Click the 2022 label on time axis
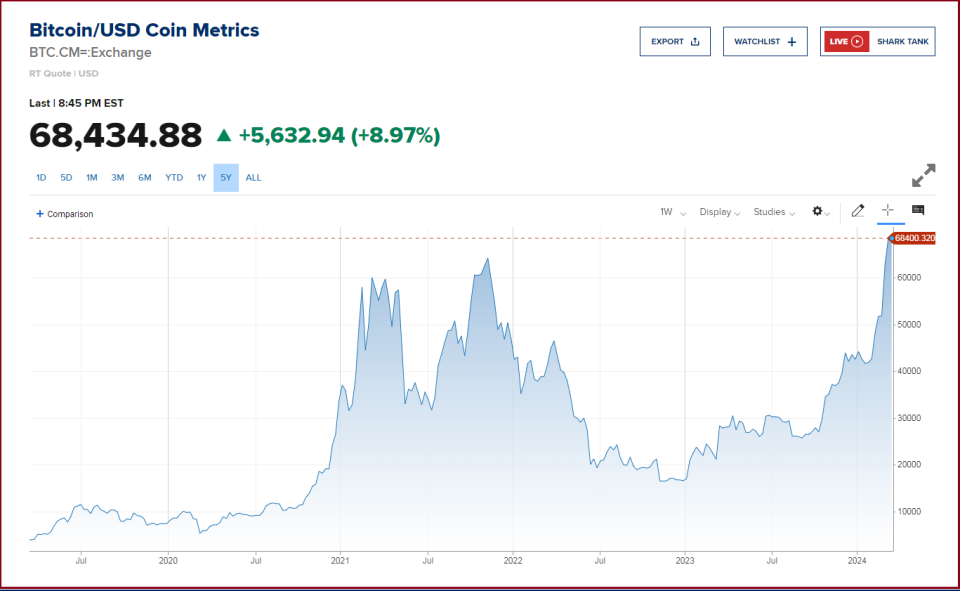Image resolution: width=960 pixels, height=591 pixels. (x=512, y=560)
